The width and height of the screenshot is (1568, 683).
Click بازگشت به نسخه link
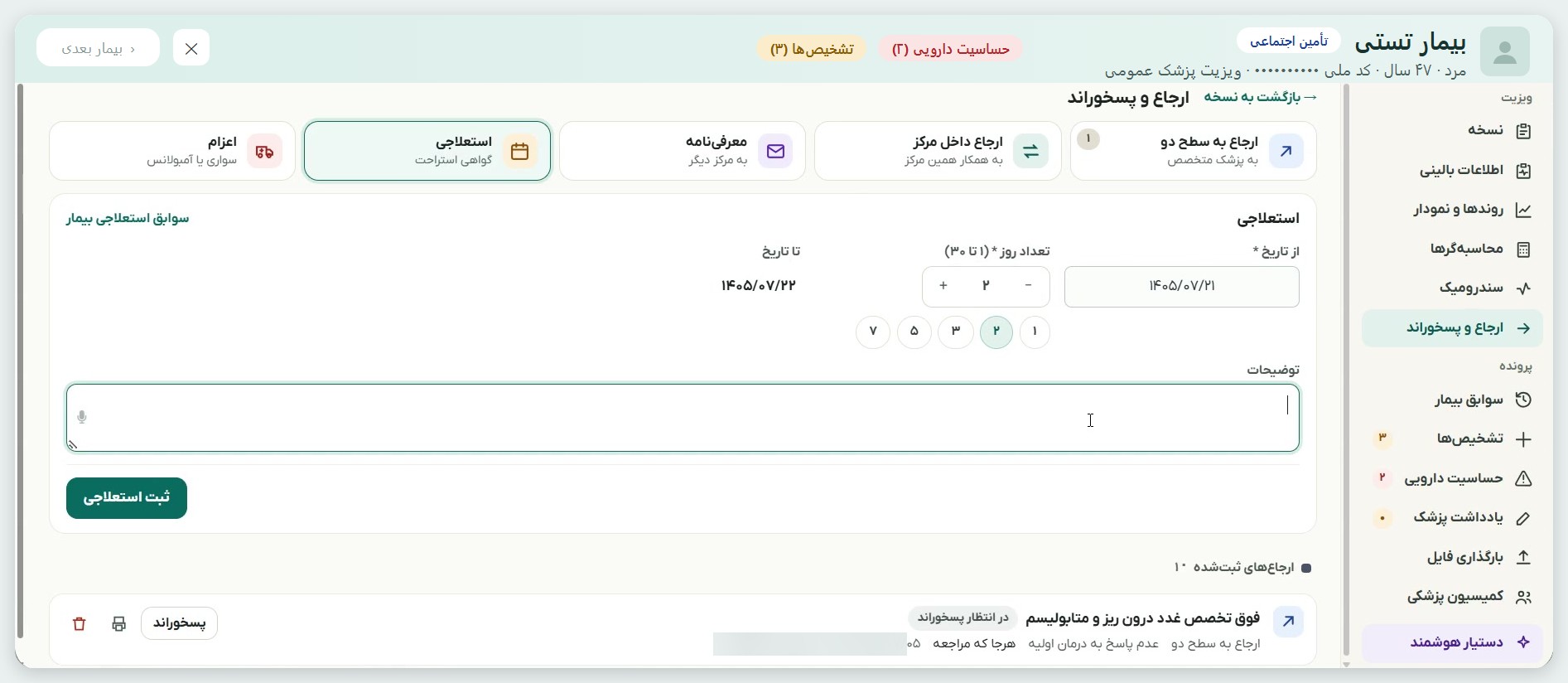pyautogui.click(x=1261, y=98)
